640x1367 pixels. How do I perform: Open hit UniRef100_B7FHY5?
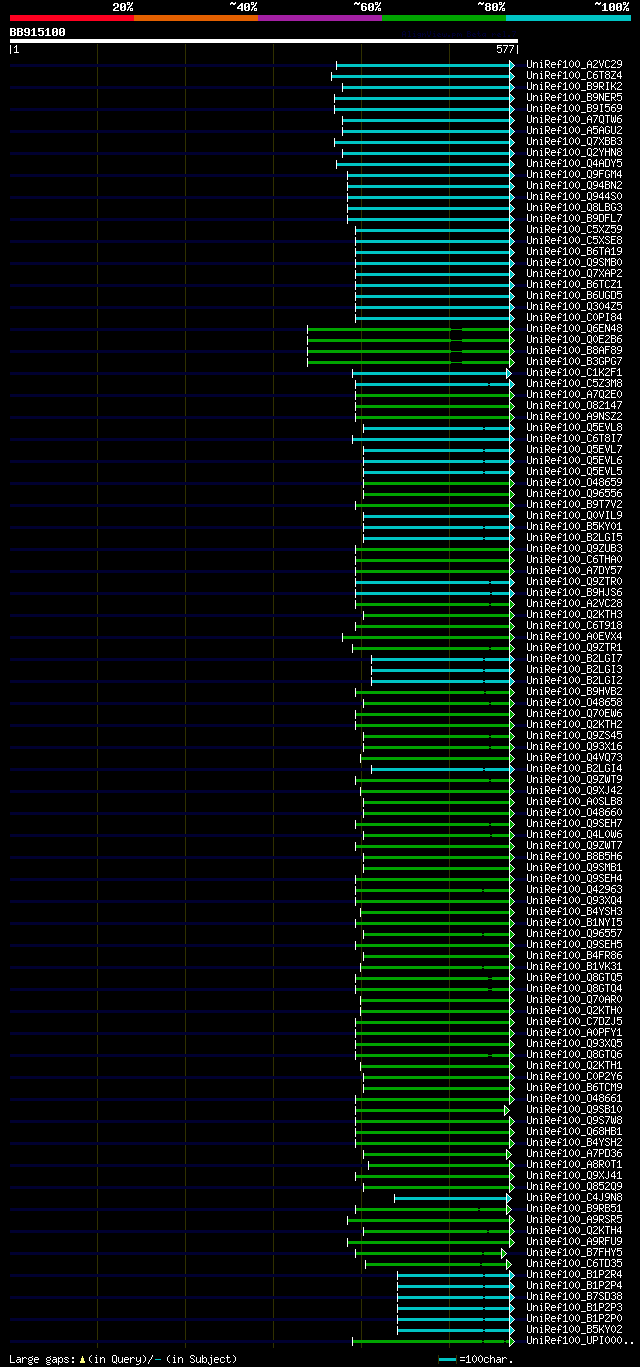(x=574, y=1252)
